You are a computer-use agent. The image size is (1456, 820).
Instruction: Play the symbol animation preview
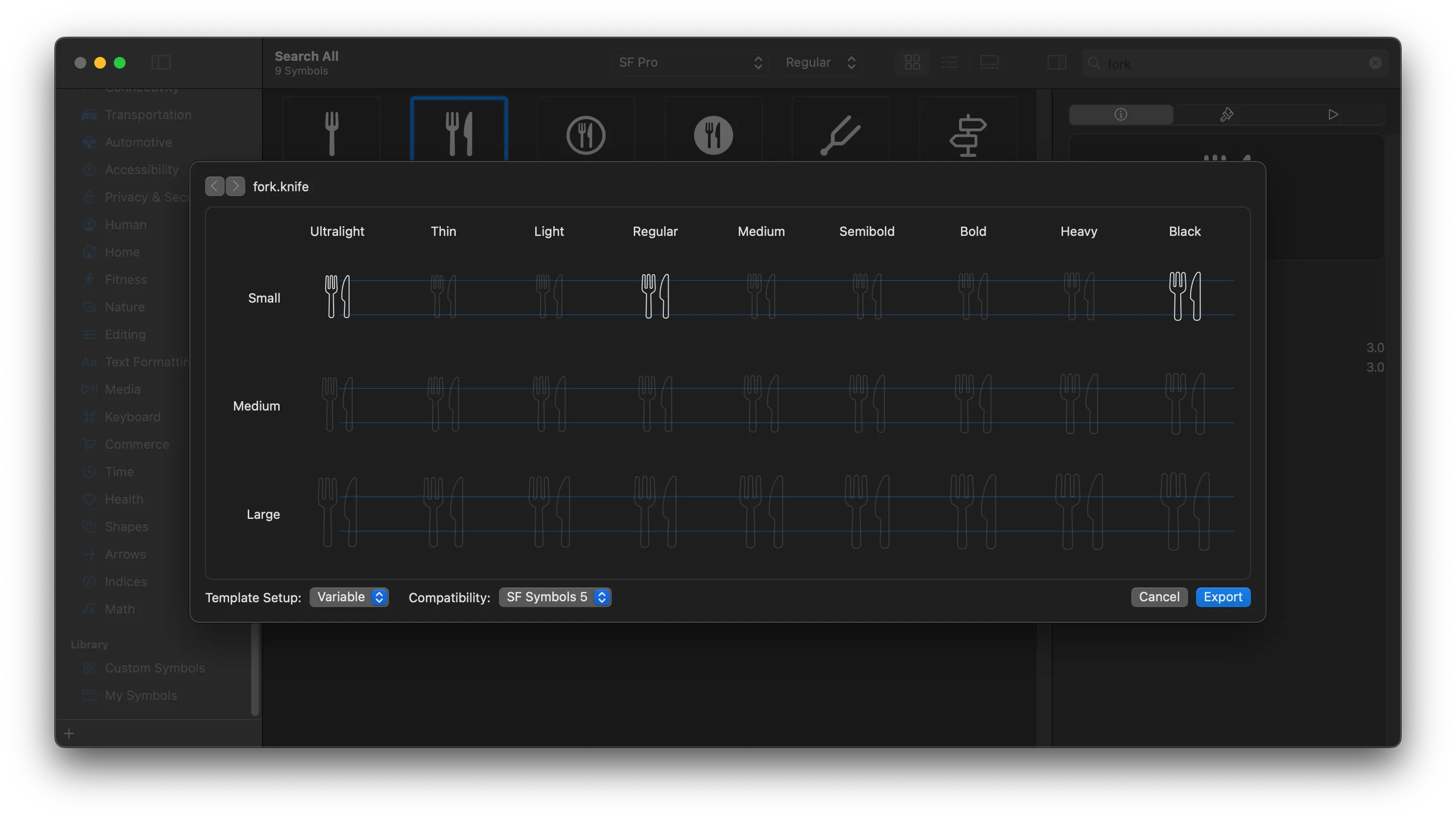(1333, 114)
